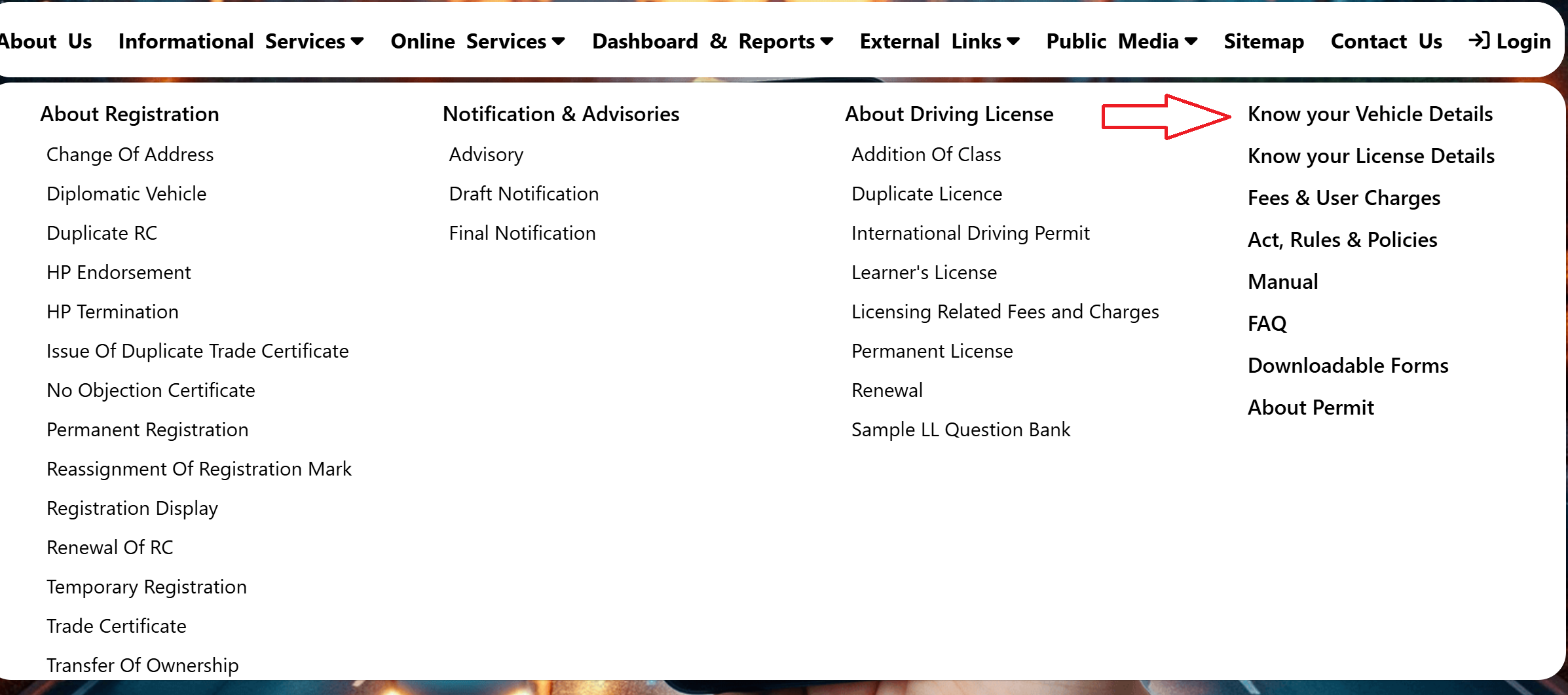Click the No Objection Certificate link
1568x695 pixels.
151,390
